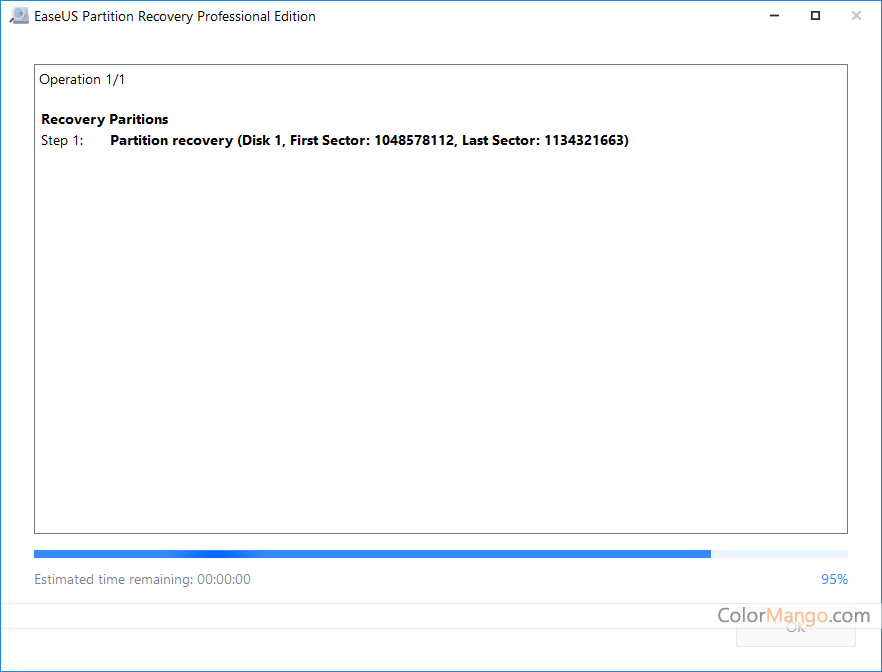Click the bright highlight on the progress bar
Viewport: 882px width, 672px height.
click(220, 554)
